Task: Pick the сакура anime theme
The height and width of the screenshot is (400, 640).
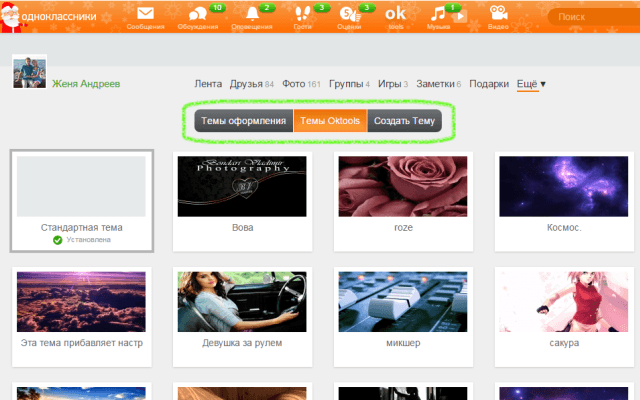Action: point(564,302)
